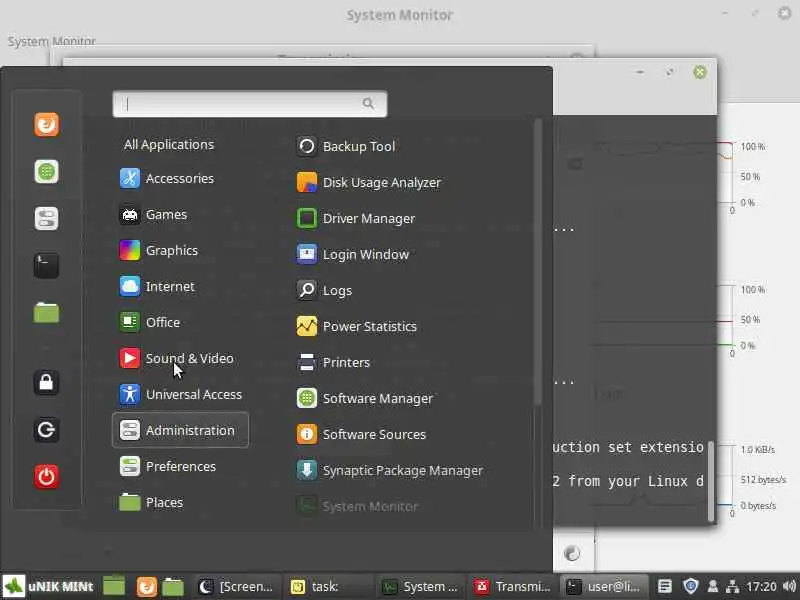Viewport: 800px width, 600px height.
Task: Open Login Window settings
Action: click(x=353, y=254)
